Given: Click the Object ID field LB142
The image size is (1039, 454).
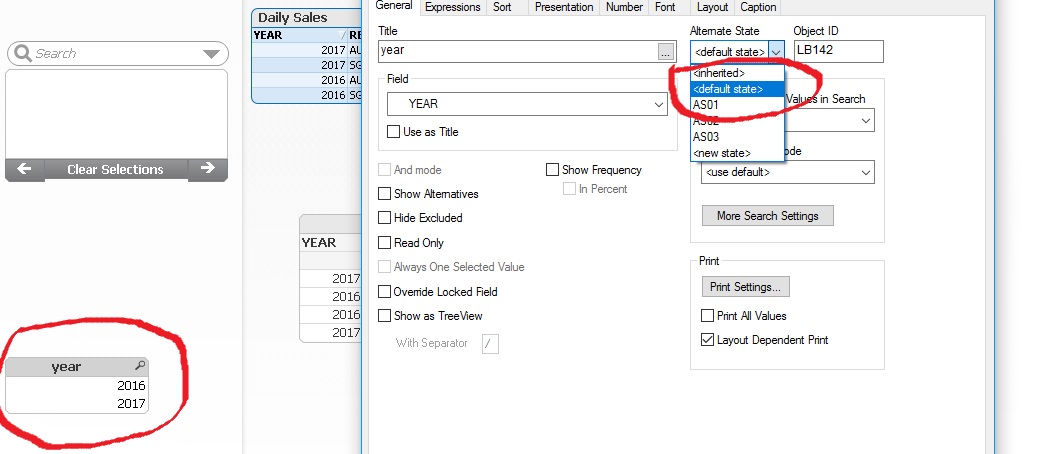Looking at the screenshot, I should [x=838, y=51].
